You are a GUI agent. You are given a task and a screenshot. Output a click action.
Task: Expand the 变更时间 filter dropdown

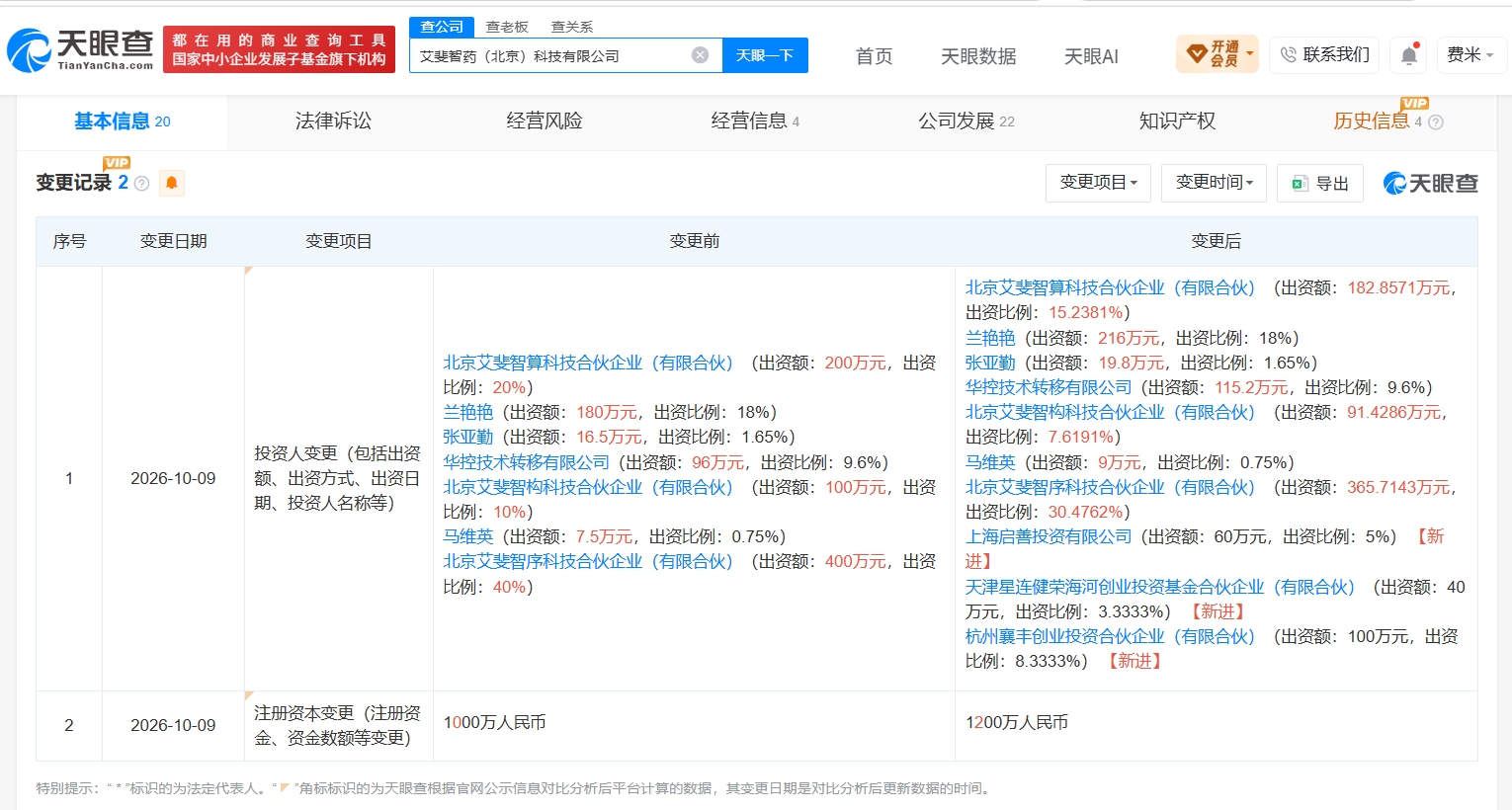(1215, 183)
